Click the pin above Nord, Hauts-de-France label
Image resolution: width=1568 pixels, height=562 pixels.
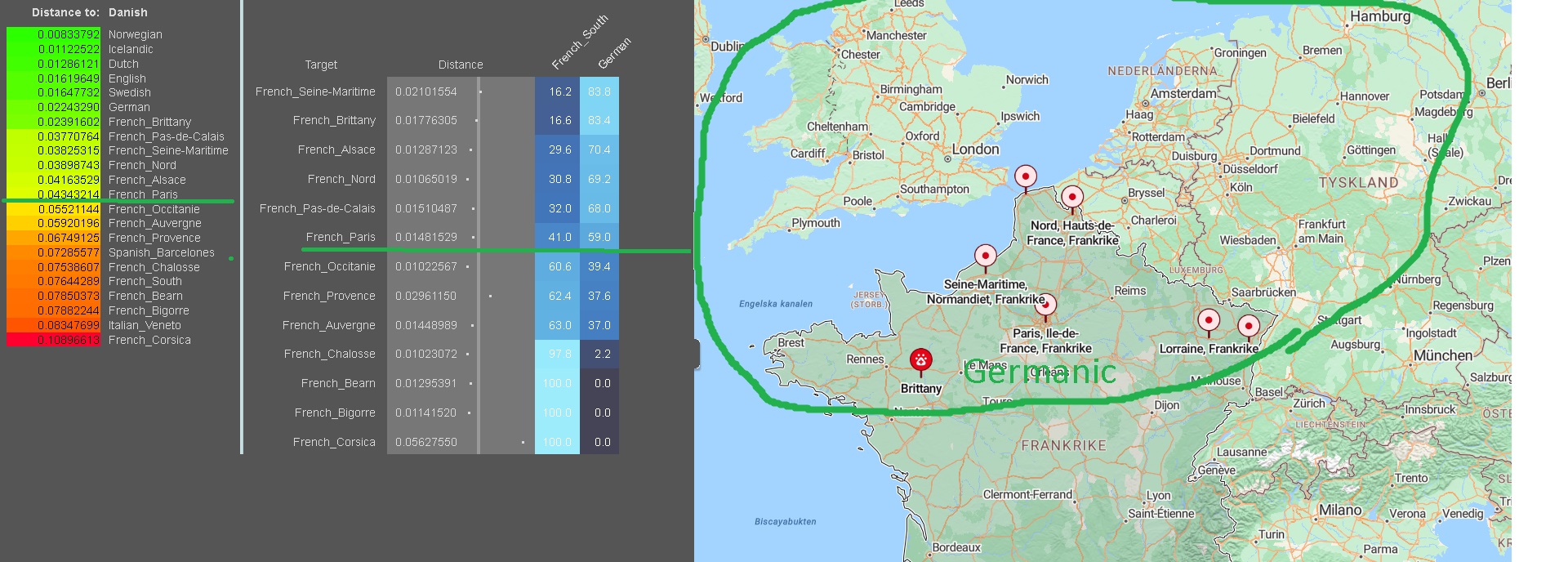[1072, 198]
